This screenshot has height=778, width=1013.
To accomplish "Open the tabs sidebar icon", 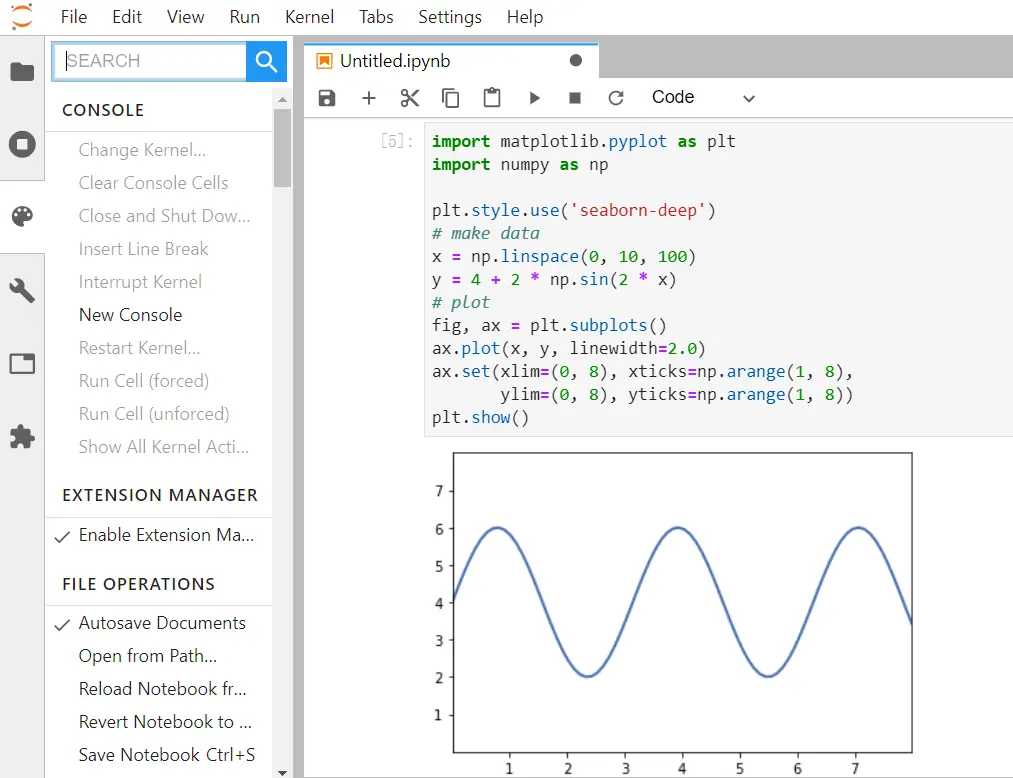I will [x=22, y=364].
